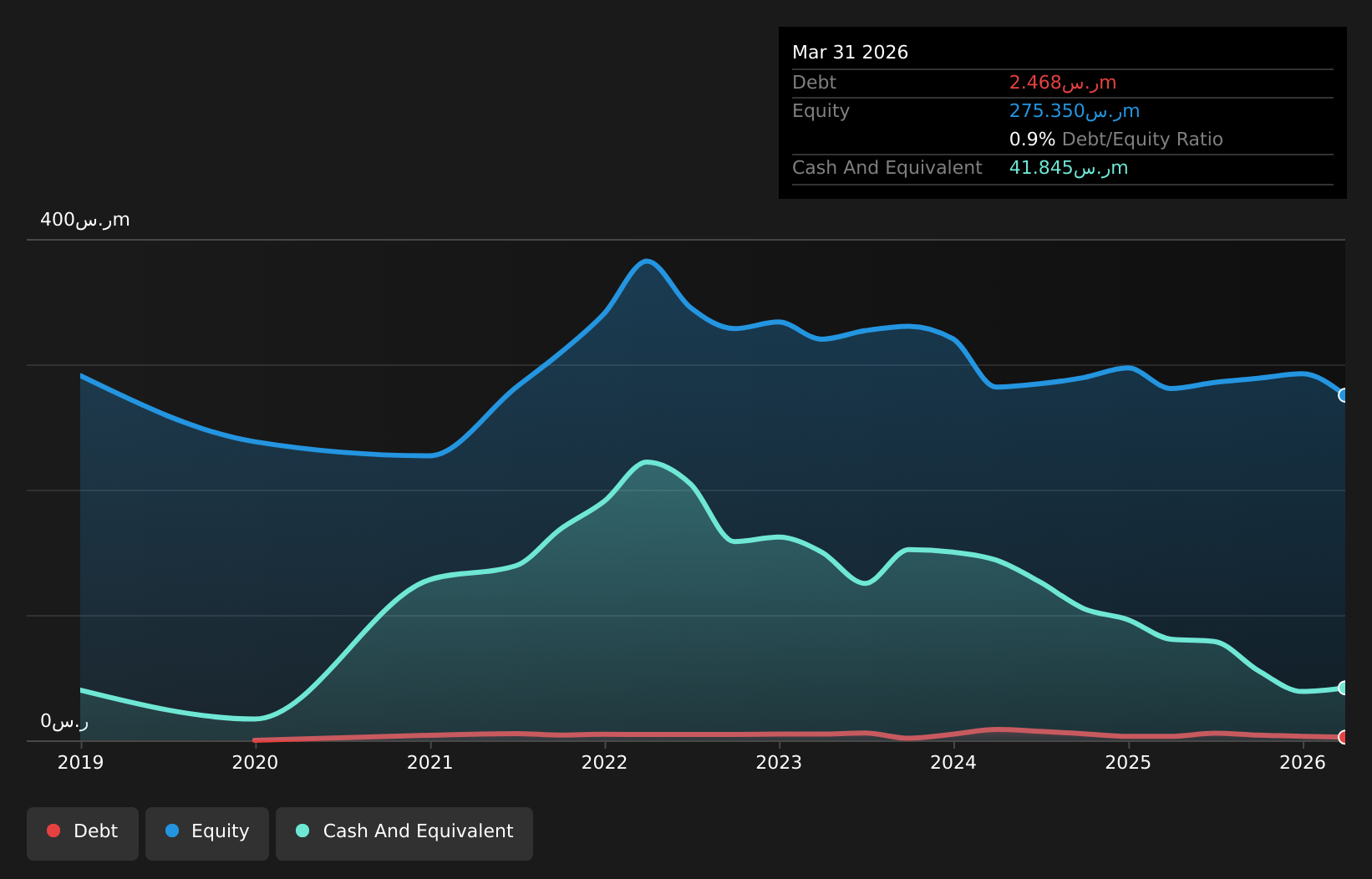1372x879 pixels.
Task: Click the 2019 x-axis label
Action: [80, 762]
